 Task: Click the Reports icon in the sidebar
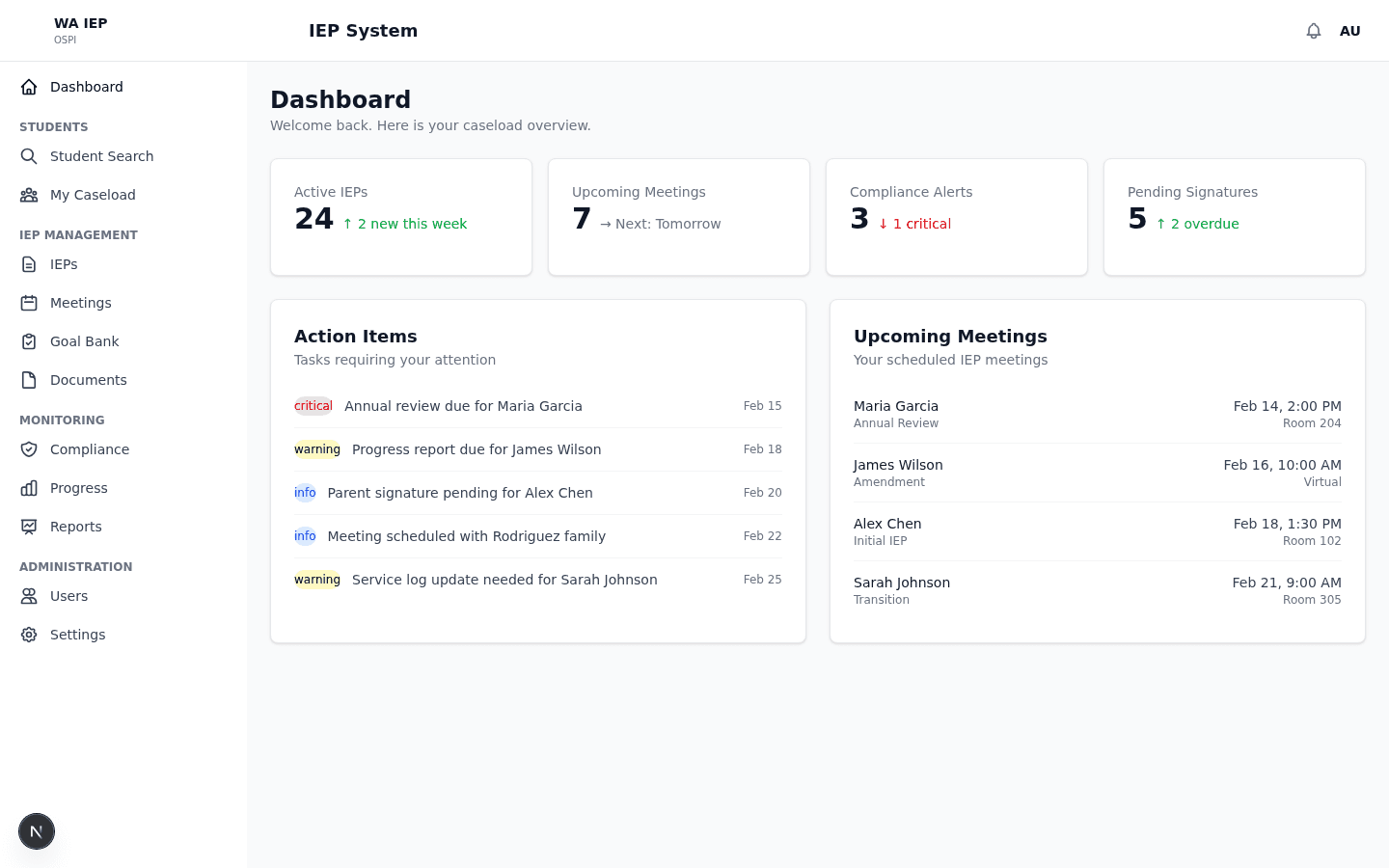point(29,526)
